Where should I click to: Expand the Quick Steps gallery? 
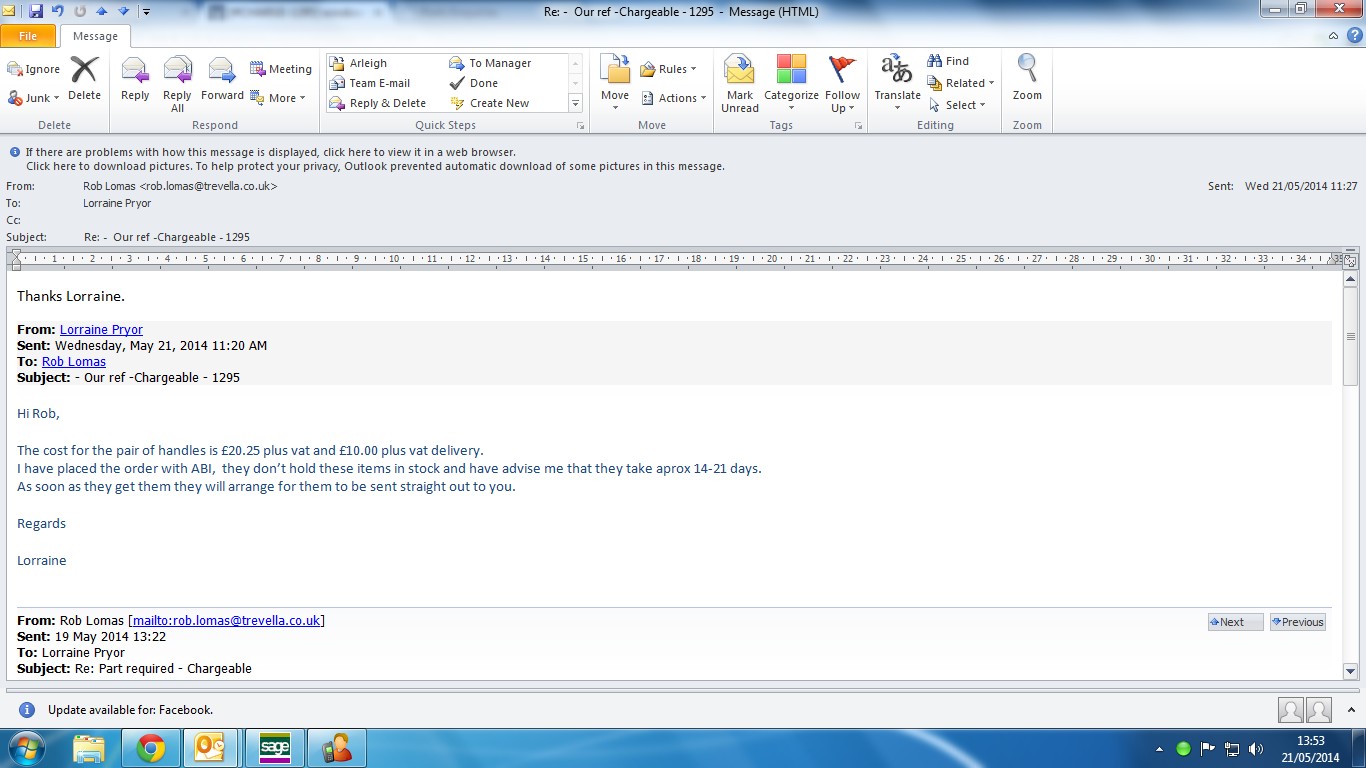[x=575, y=103]
